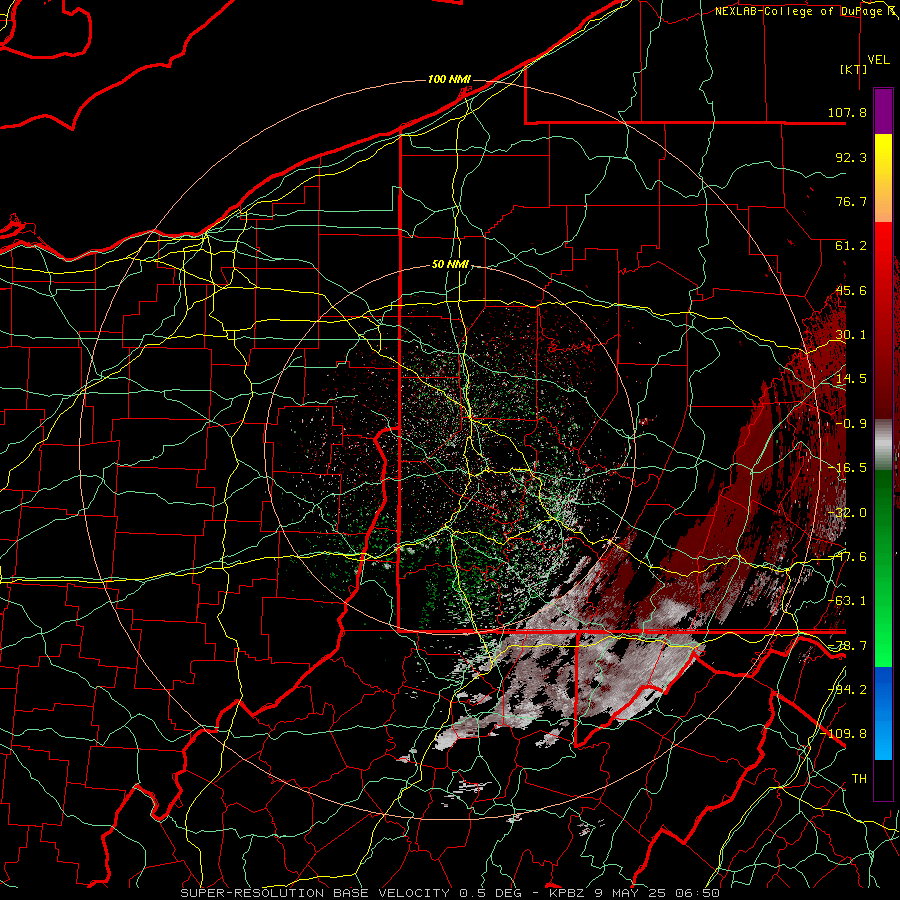Click the -16.5 value on velocity scale

pyautogui.click(x=847, y=468)
